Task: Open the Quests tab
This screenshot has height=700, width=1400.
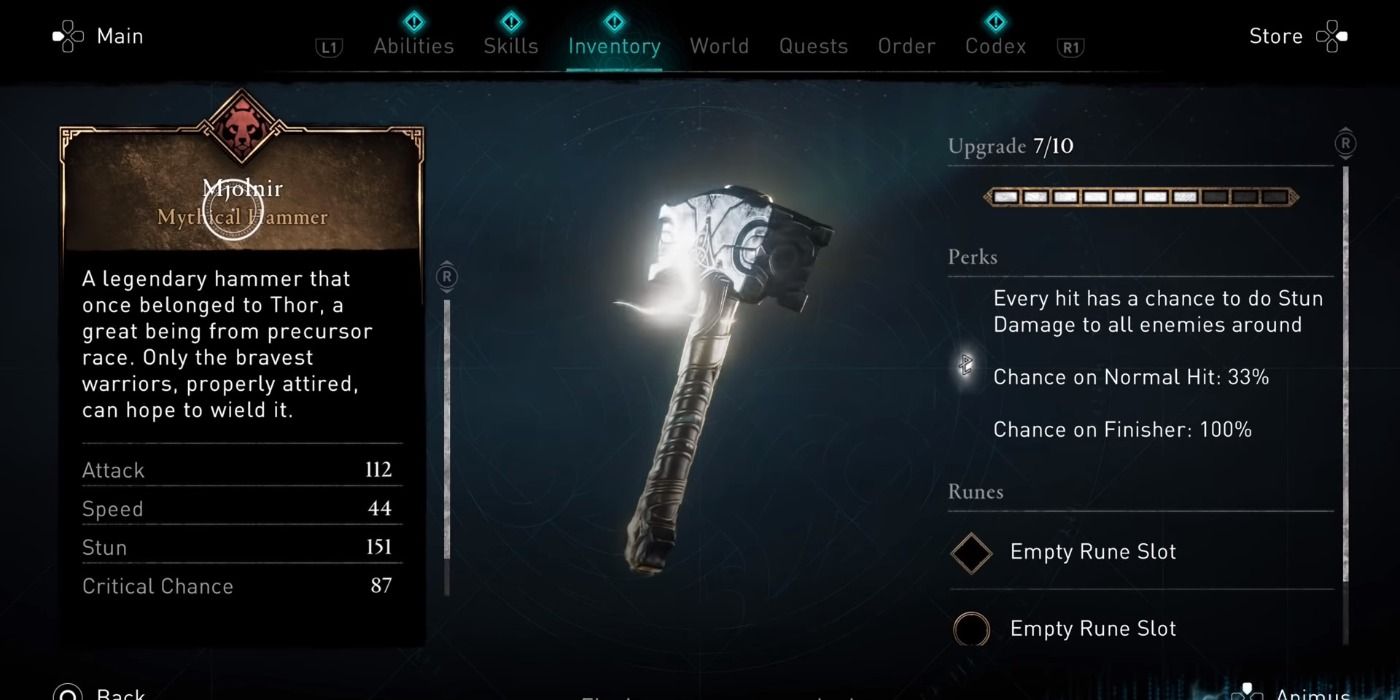Action: (813, 46)
